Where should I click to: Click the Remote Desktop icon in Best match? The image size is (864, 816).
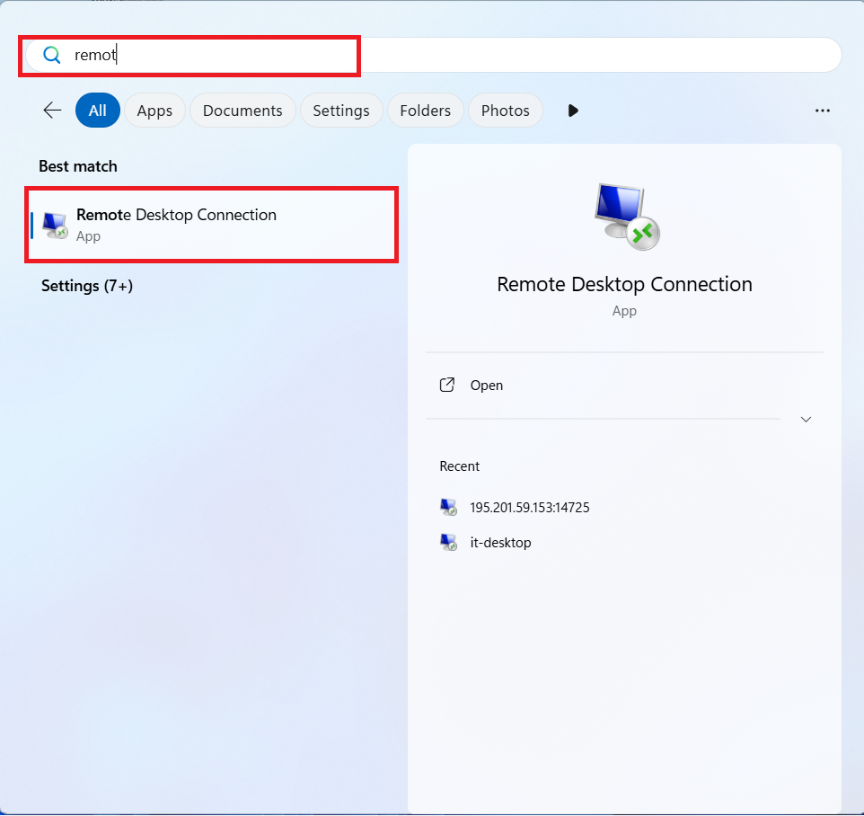[x=55, y=225]
